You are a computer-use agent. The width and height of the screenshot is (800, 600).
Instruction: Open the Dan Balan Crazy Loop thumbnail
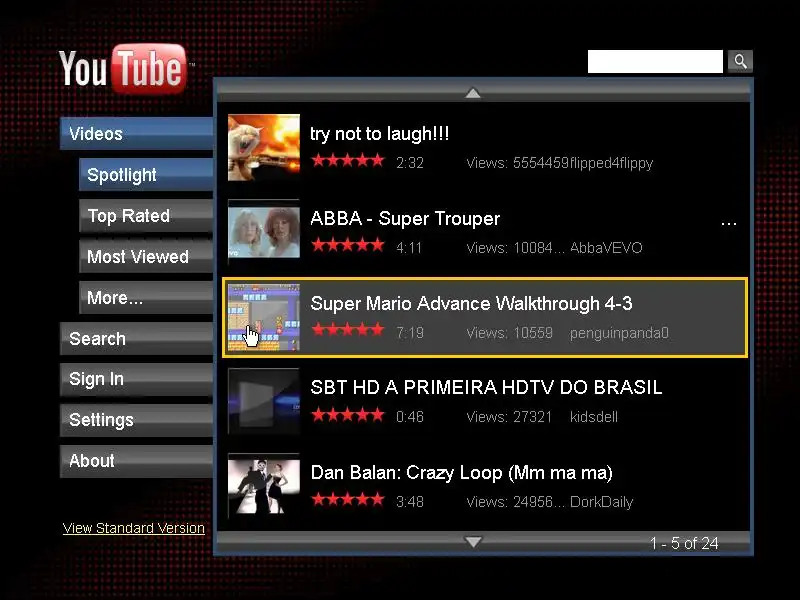(x=264, y=486)
